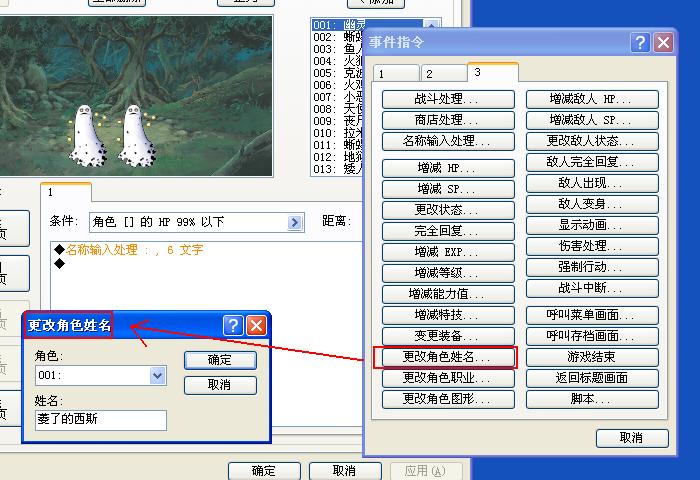This screenshot has height=480, width=700.
Task: Cancel the 事件指令 dialog with 取消
Action: [632, 438]
